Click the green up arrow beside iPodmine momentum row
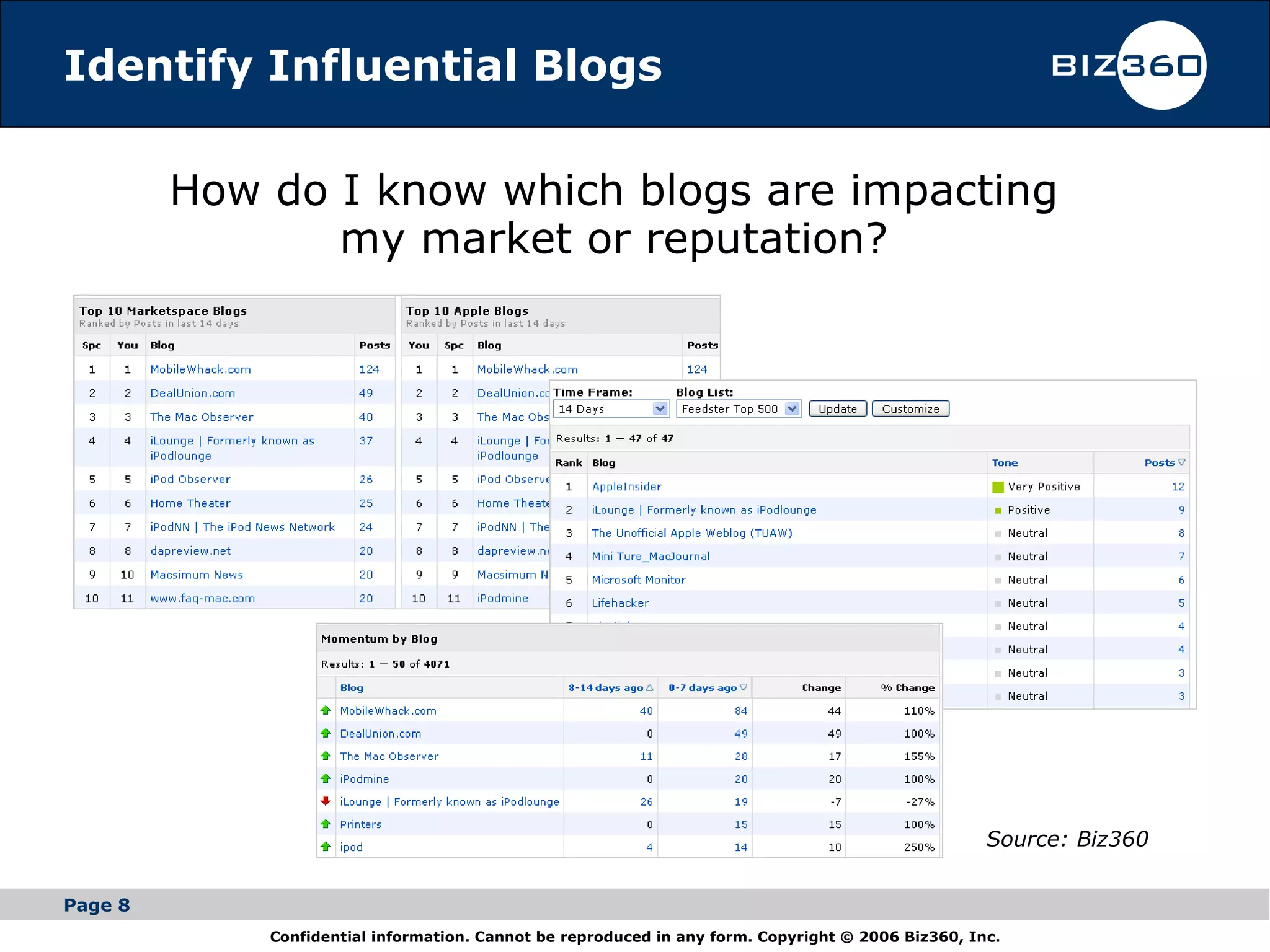Screen dimensions: 1270x952 [x=326, y=778]
